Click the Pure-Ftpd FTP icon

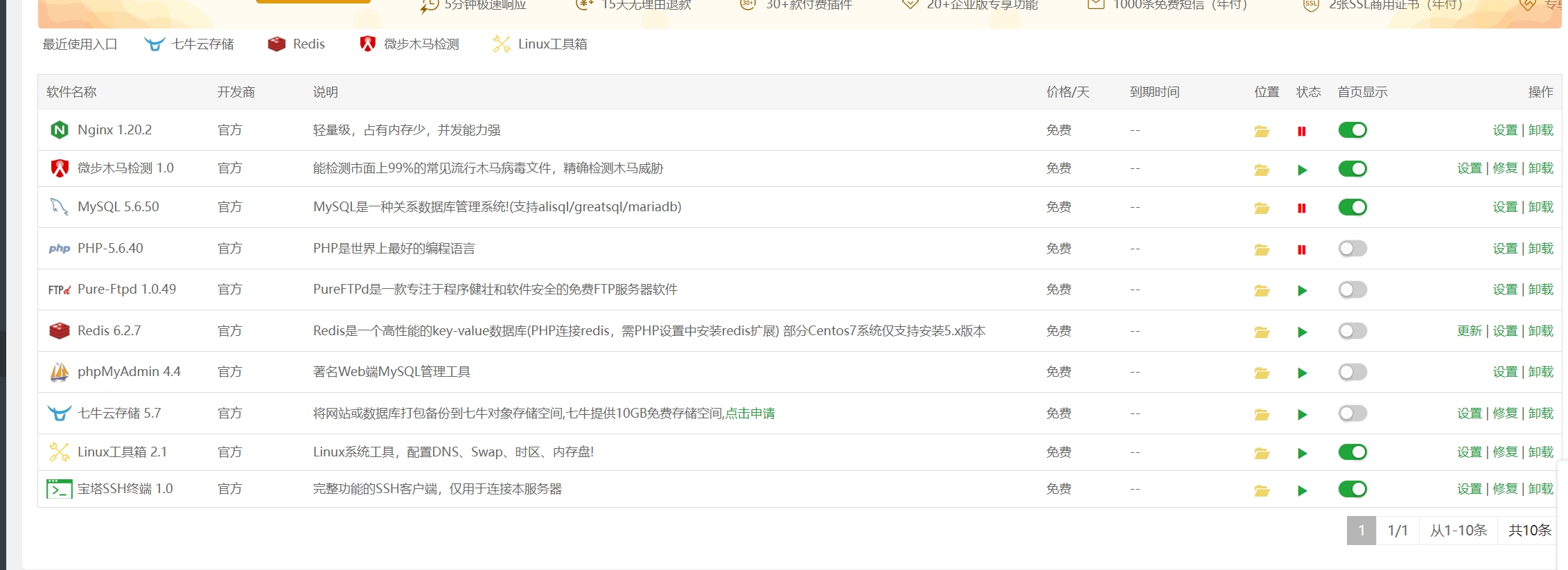tap(60, 290)
